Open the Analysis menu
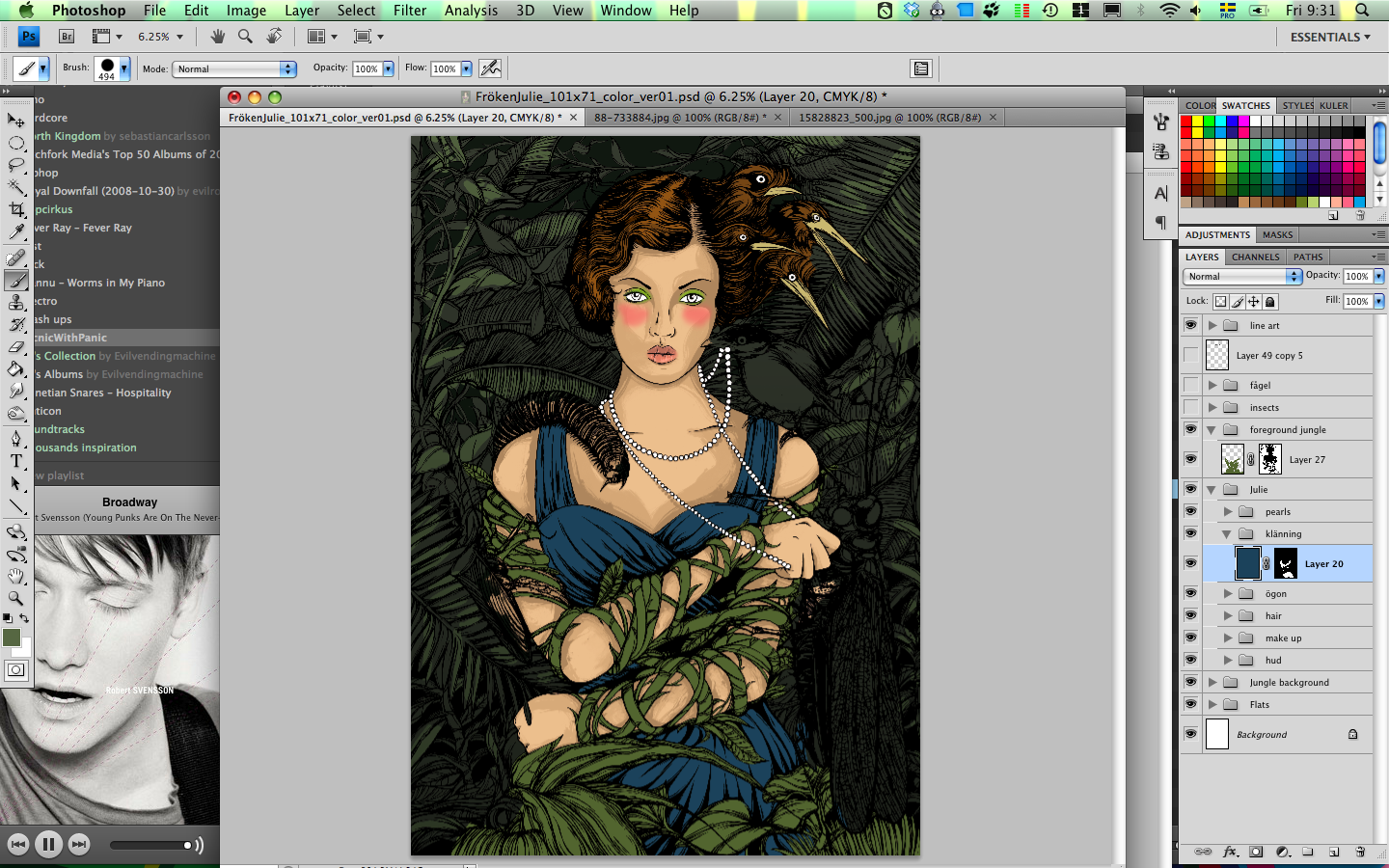Screen dimensions: 1389x868 pos(471,10)
